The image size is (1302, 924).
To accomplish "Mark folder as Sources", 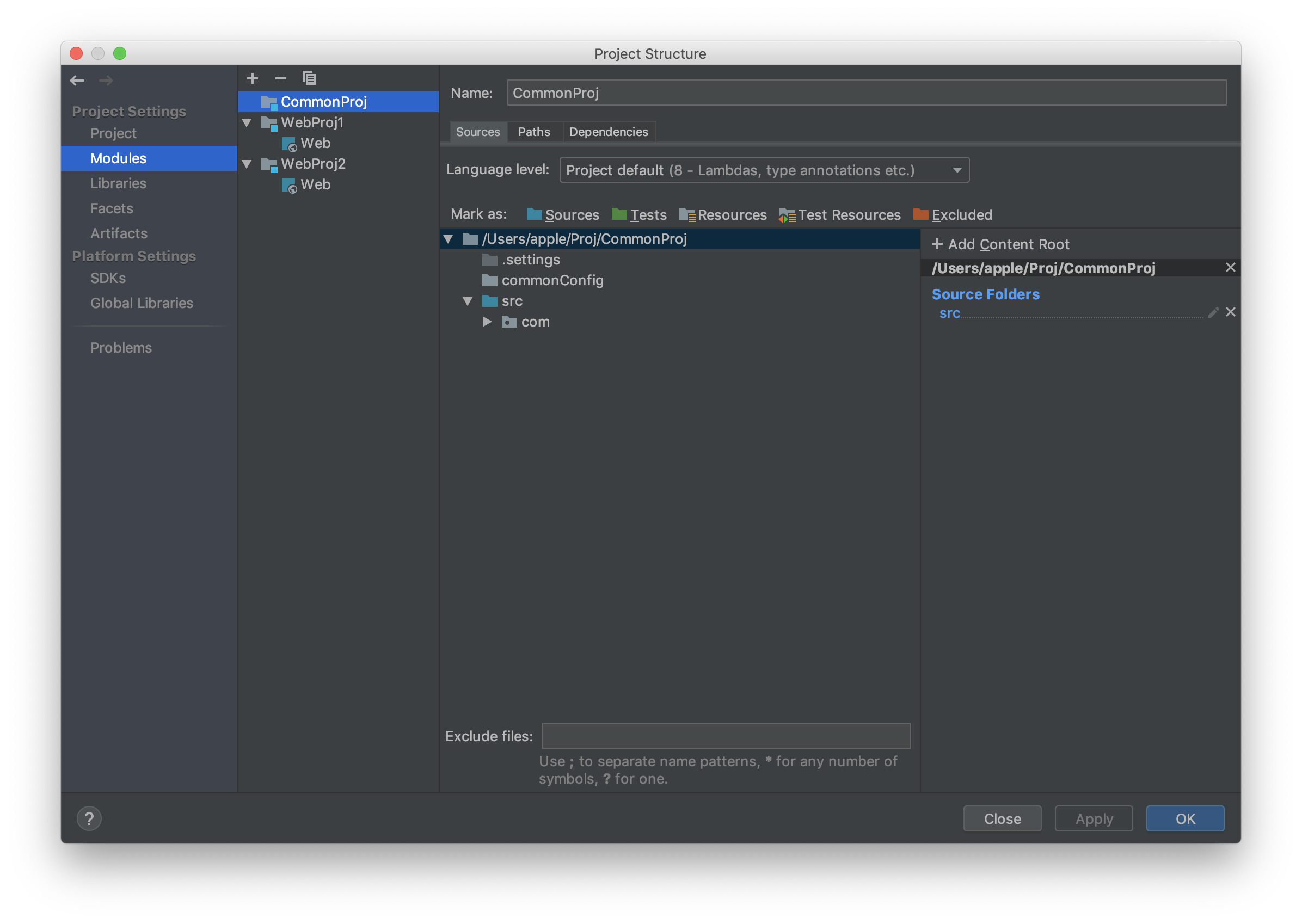I will point(563,214).
